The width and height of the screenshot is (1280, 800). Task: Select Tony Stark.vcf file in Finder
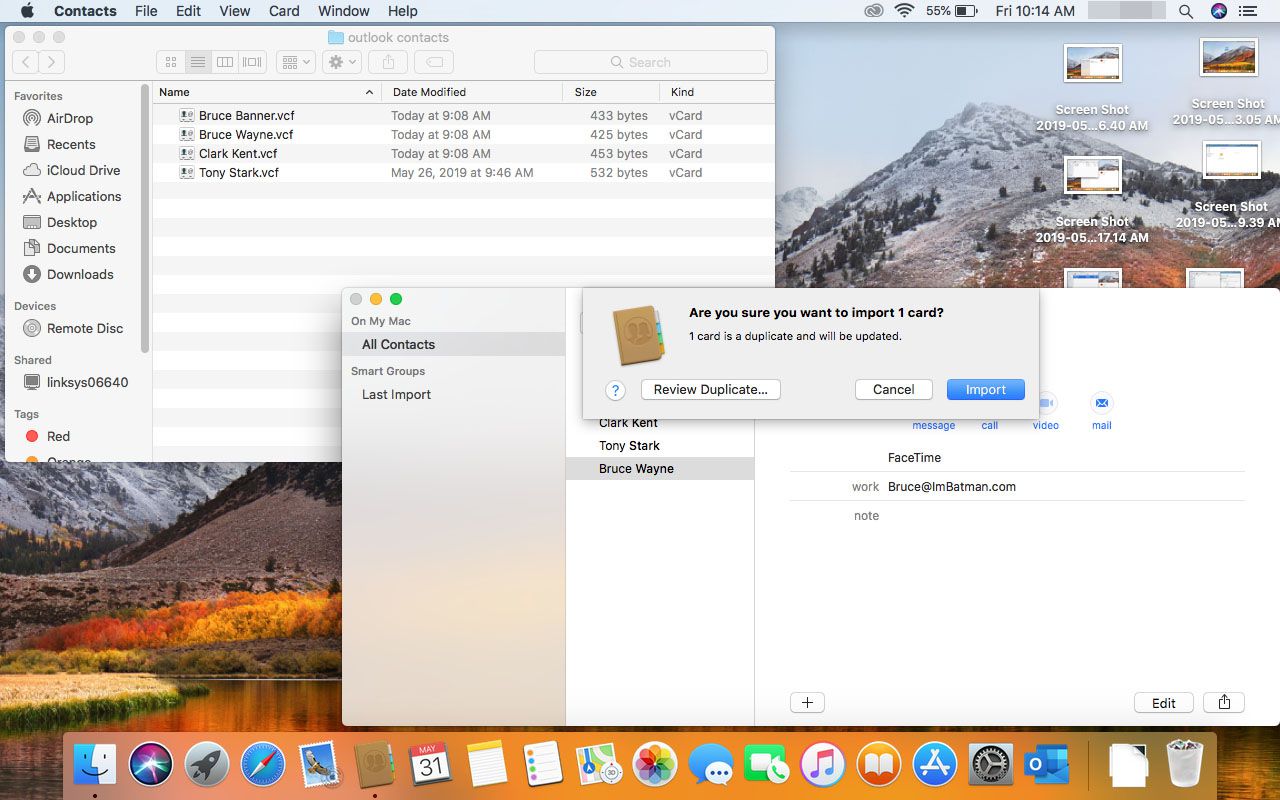(x=464, y=173)
